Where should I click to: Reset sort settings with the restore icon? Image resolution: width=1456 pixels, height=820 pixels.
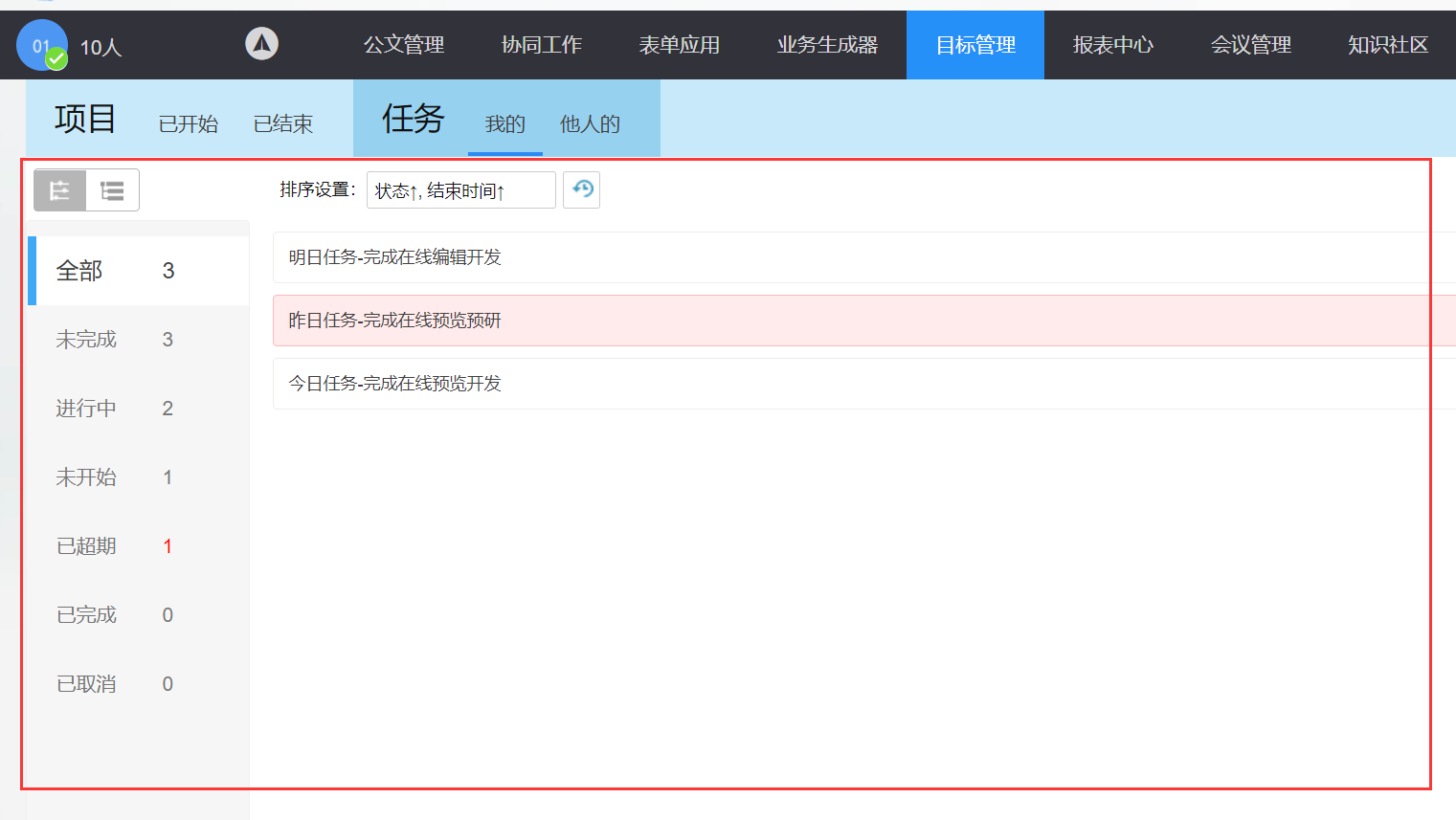[582, 189]
